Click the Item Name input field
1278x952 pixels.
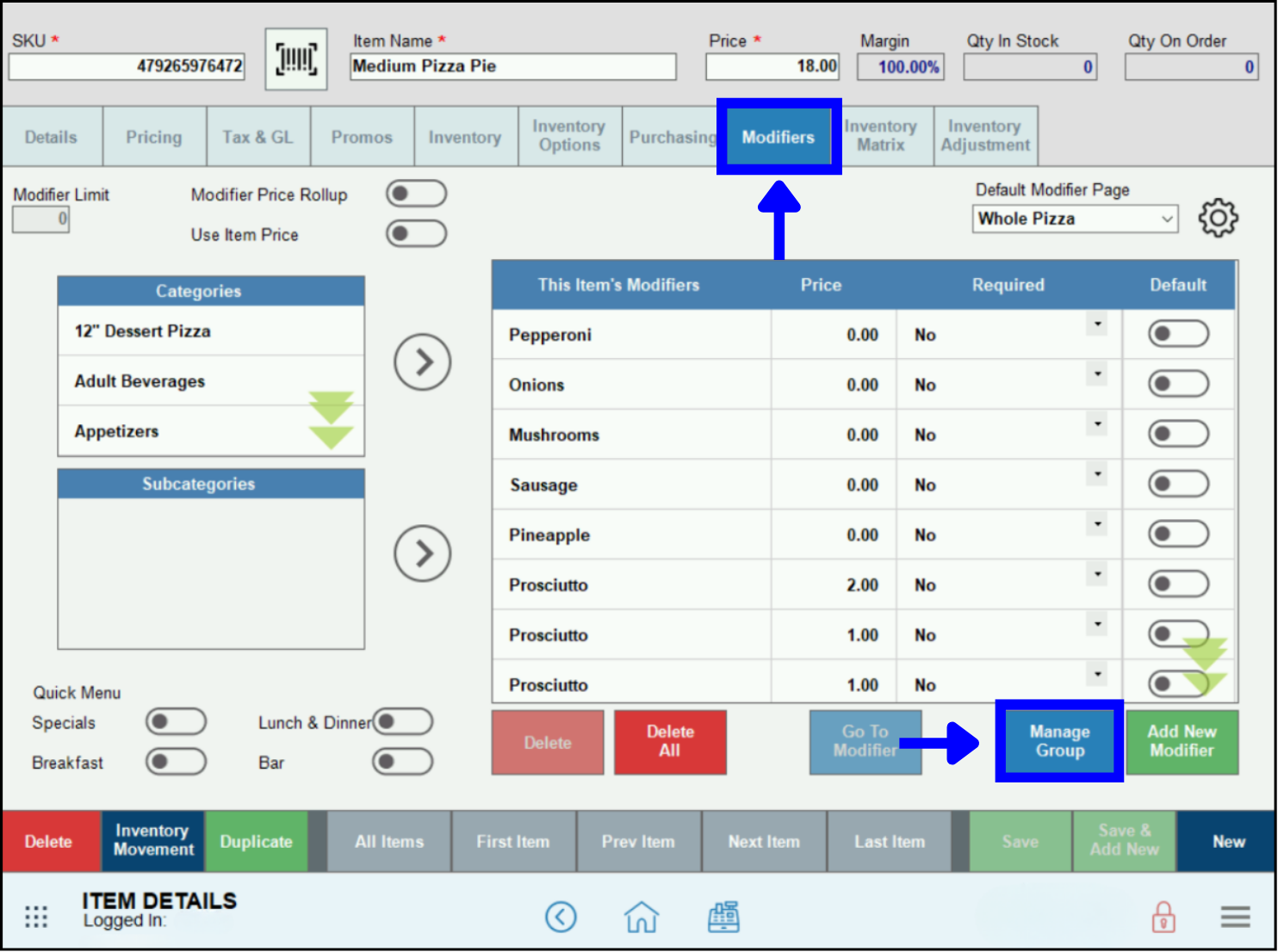[512, 66]
